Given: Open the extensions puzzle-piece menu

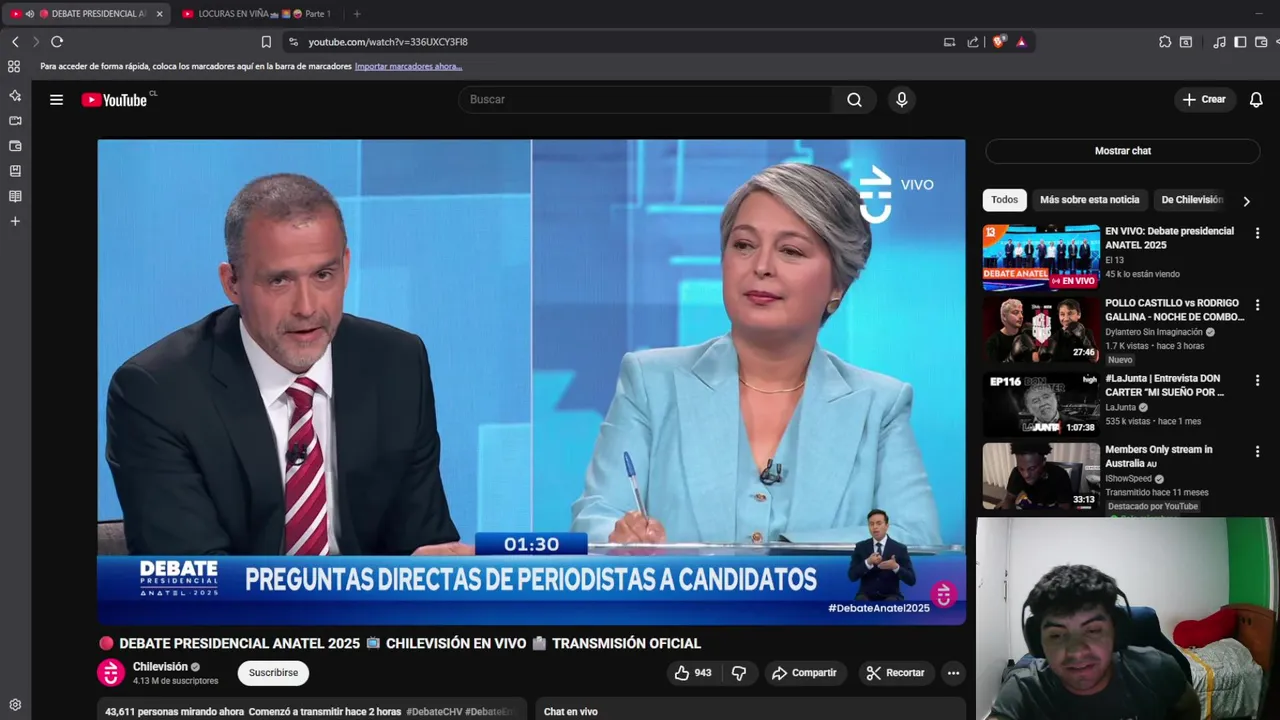Looking at the screenshot, I should 1165,42.
